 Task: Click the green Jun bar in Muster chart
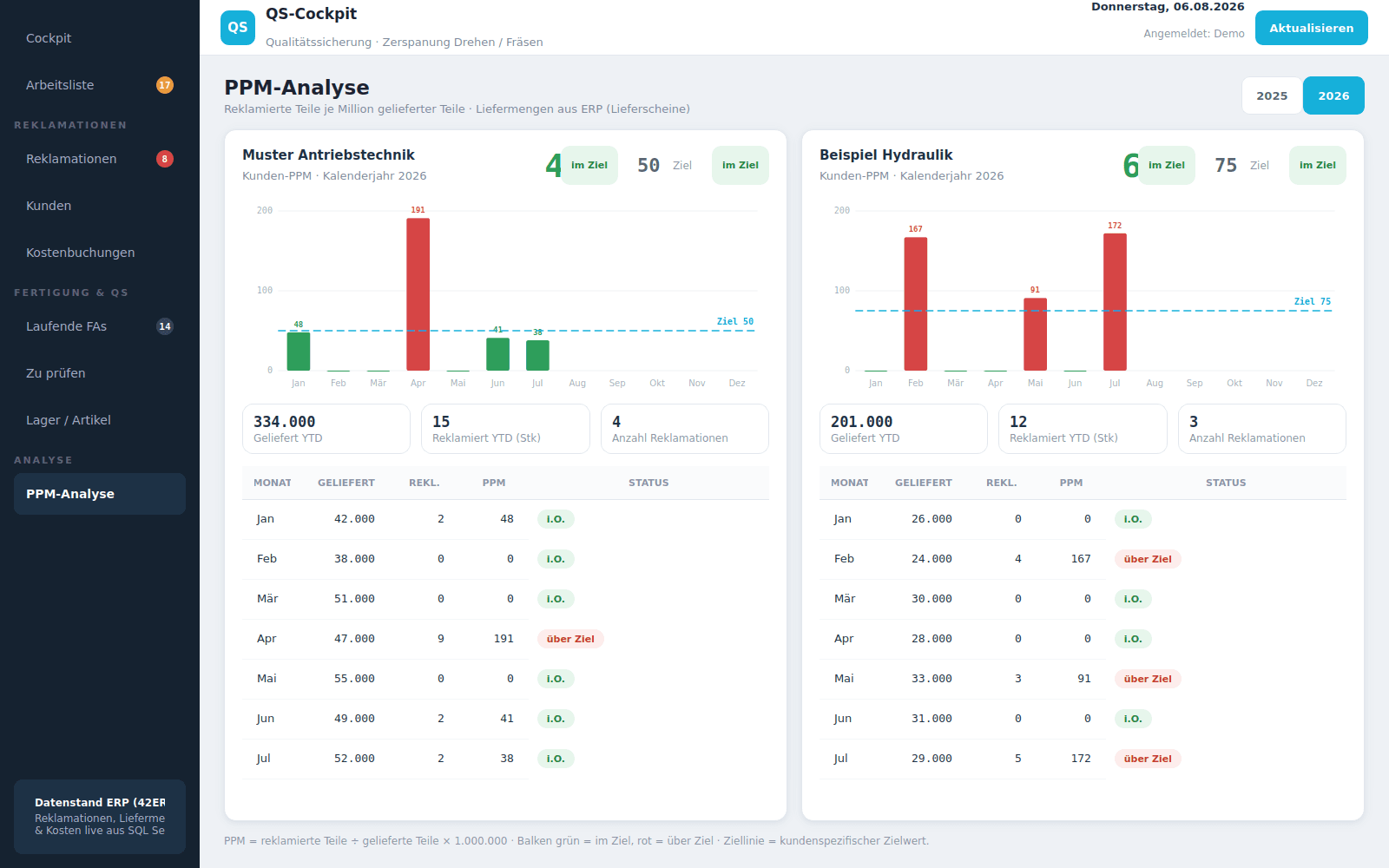[497, 354]
